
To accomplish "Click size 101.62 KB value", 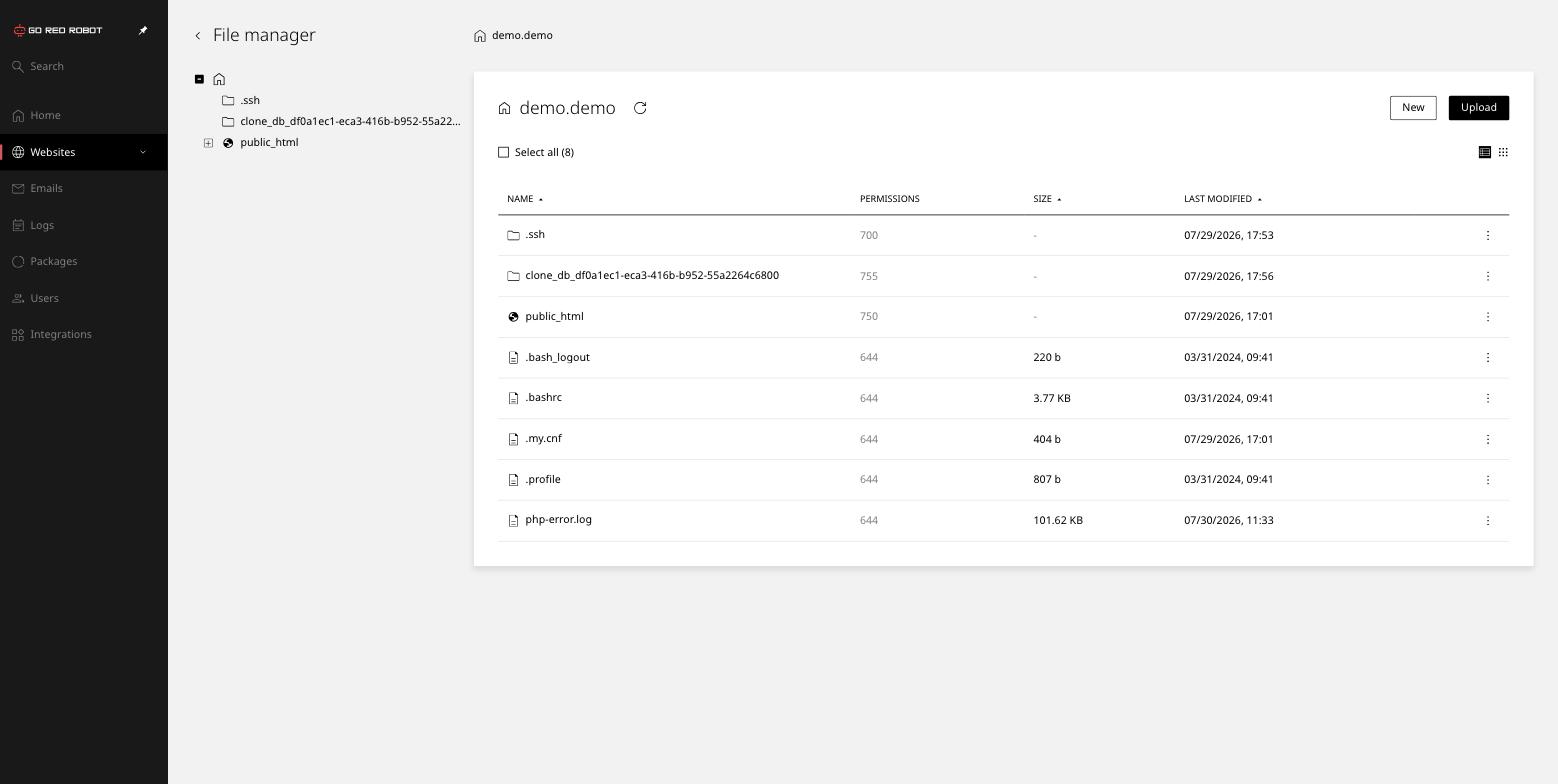I will tap(1058, 520).
